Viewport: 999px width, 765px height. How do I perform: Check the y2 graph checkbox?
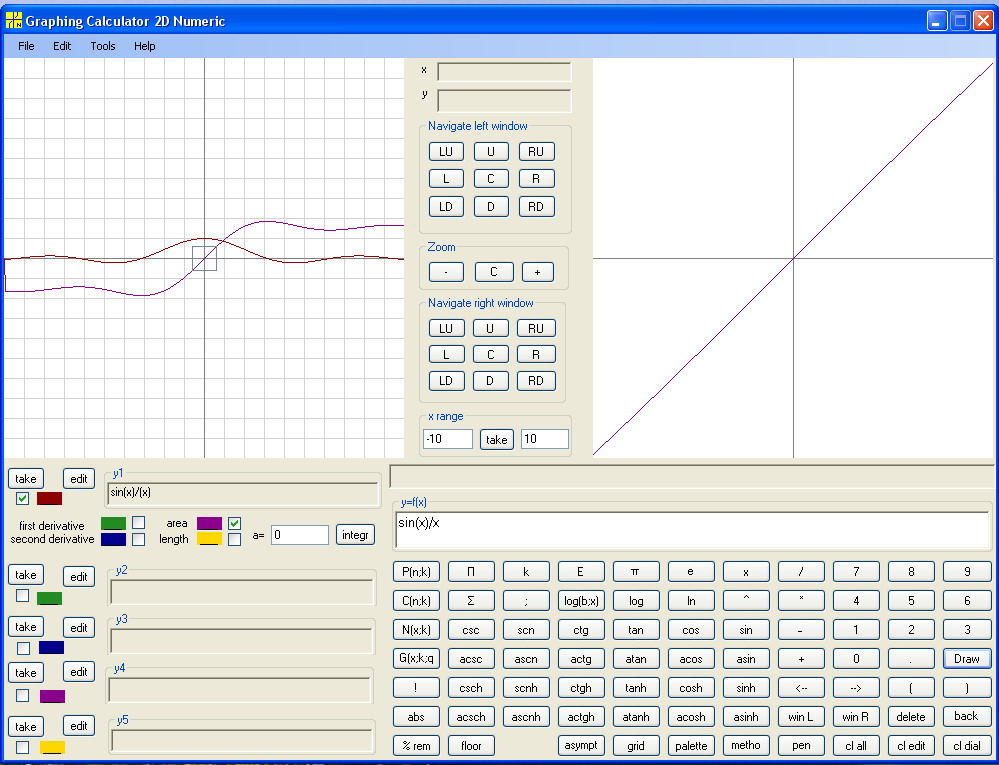pyautogui.click(x=22, y=596)
